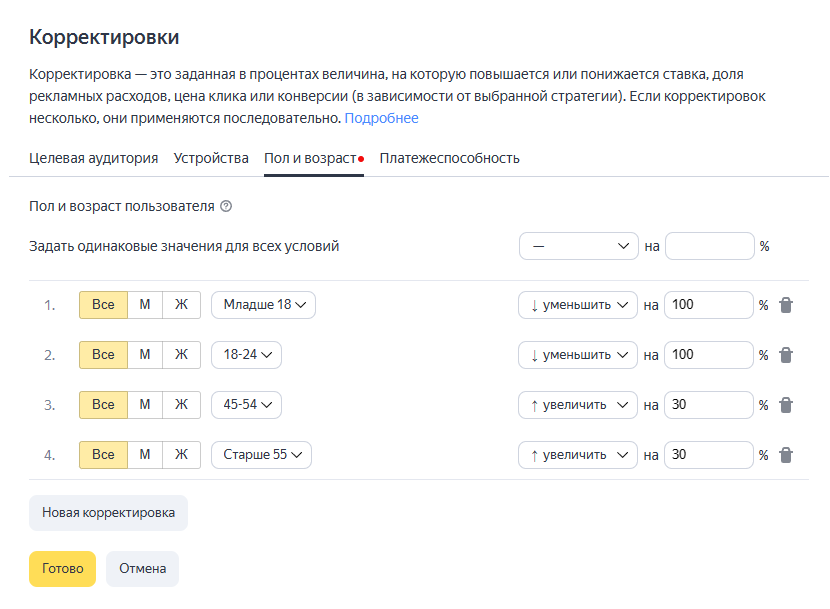Follow the Подробнее link
The image size is (830, 609).
pos(382,118)
